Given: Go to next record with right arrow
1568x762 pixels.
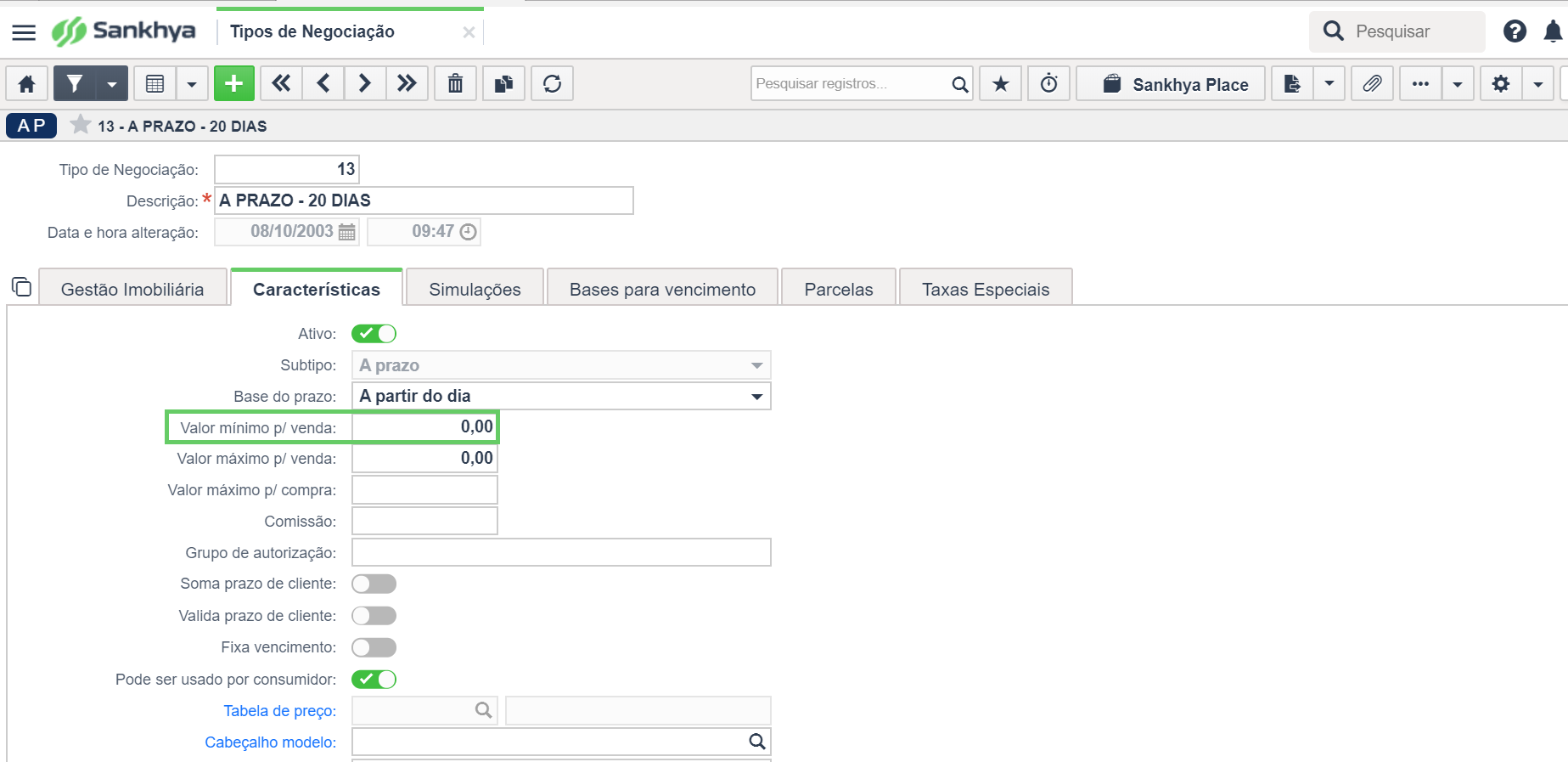Looking at the screenshot, I should pyautogui.click(x=365, y=83).
